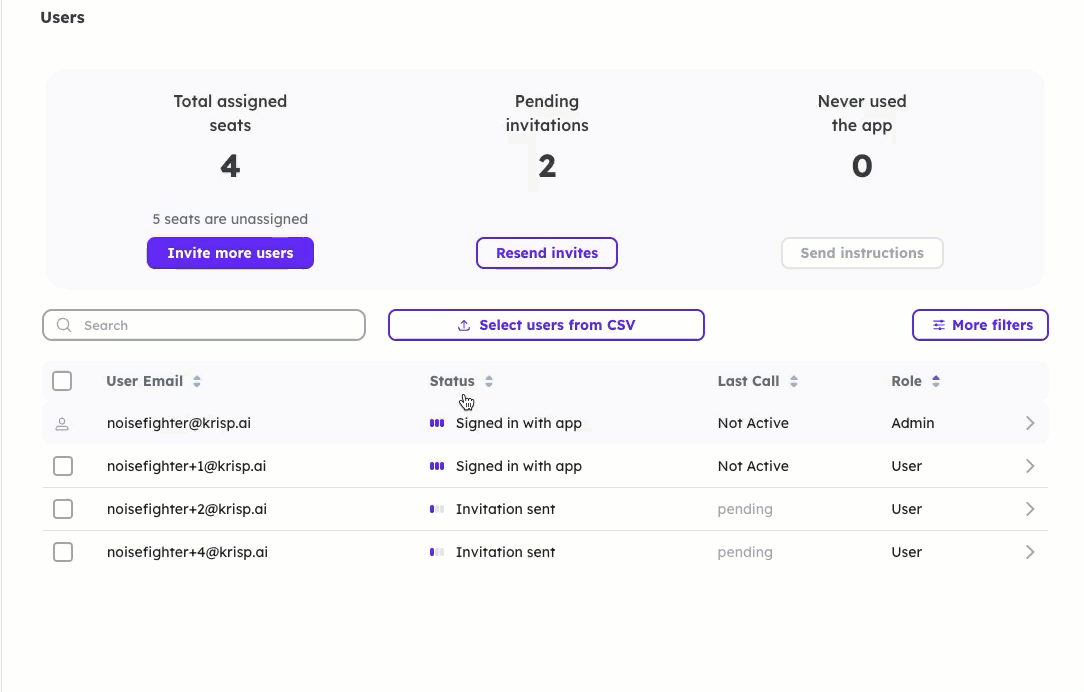Click the status bars icon on noisefighter+4 row
This screenshot has height=692, width=1084.
pyautogui.click(x=437, y=552)
